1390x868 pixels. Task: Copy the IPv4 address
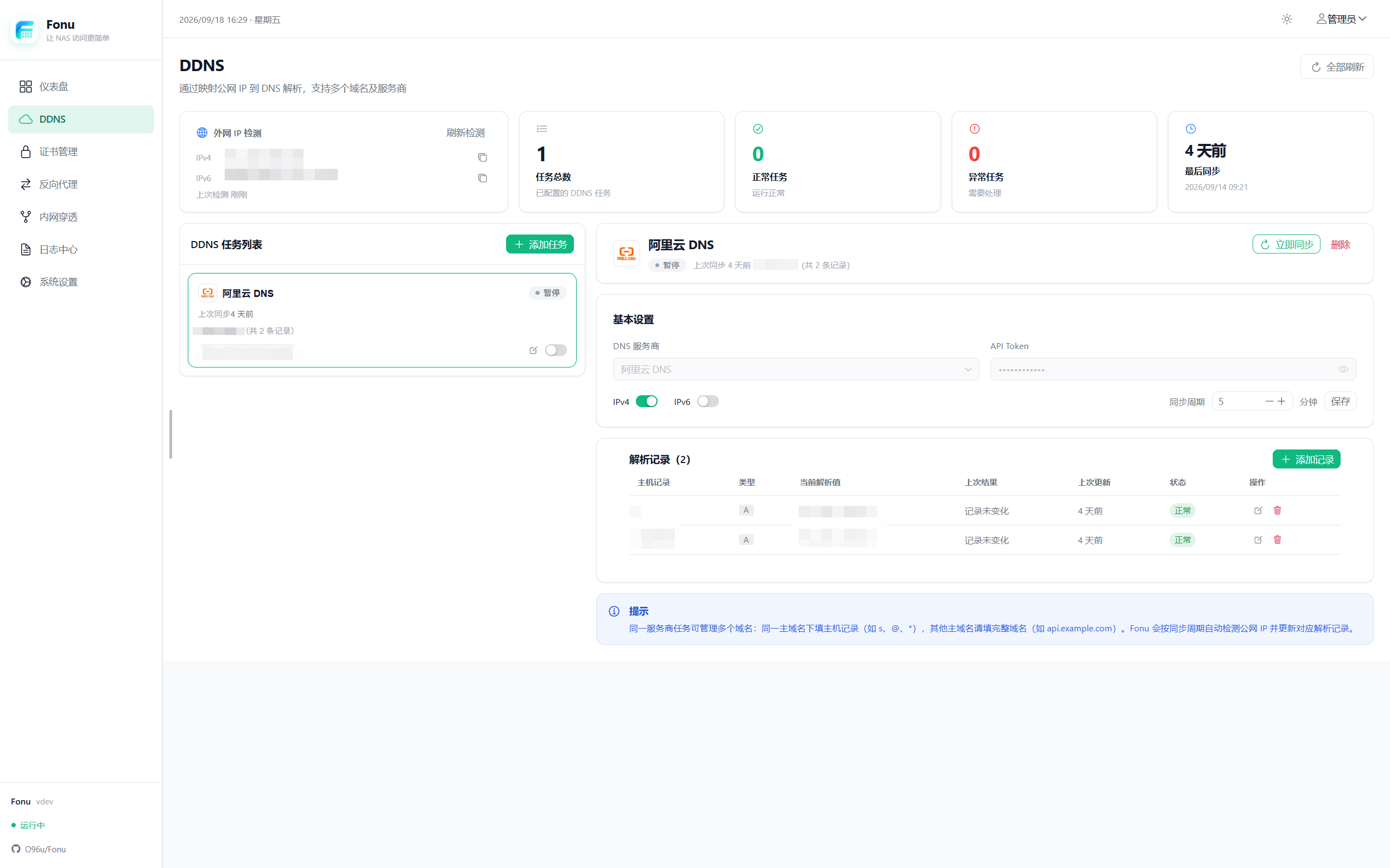[482, 157]
